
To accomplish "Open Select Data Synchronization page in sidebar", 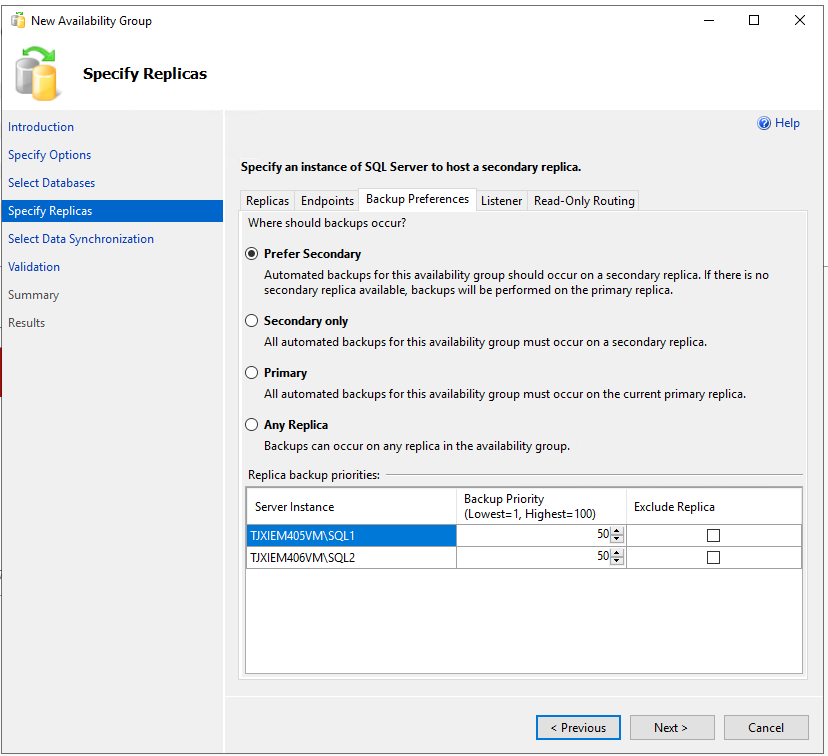I will pyautogui.click(x=81, y=239).
